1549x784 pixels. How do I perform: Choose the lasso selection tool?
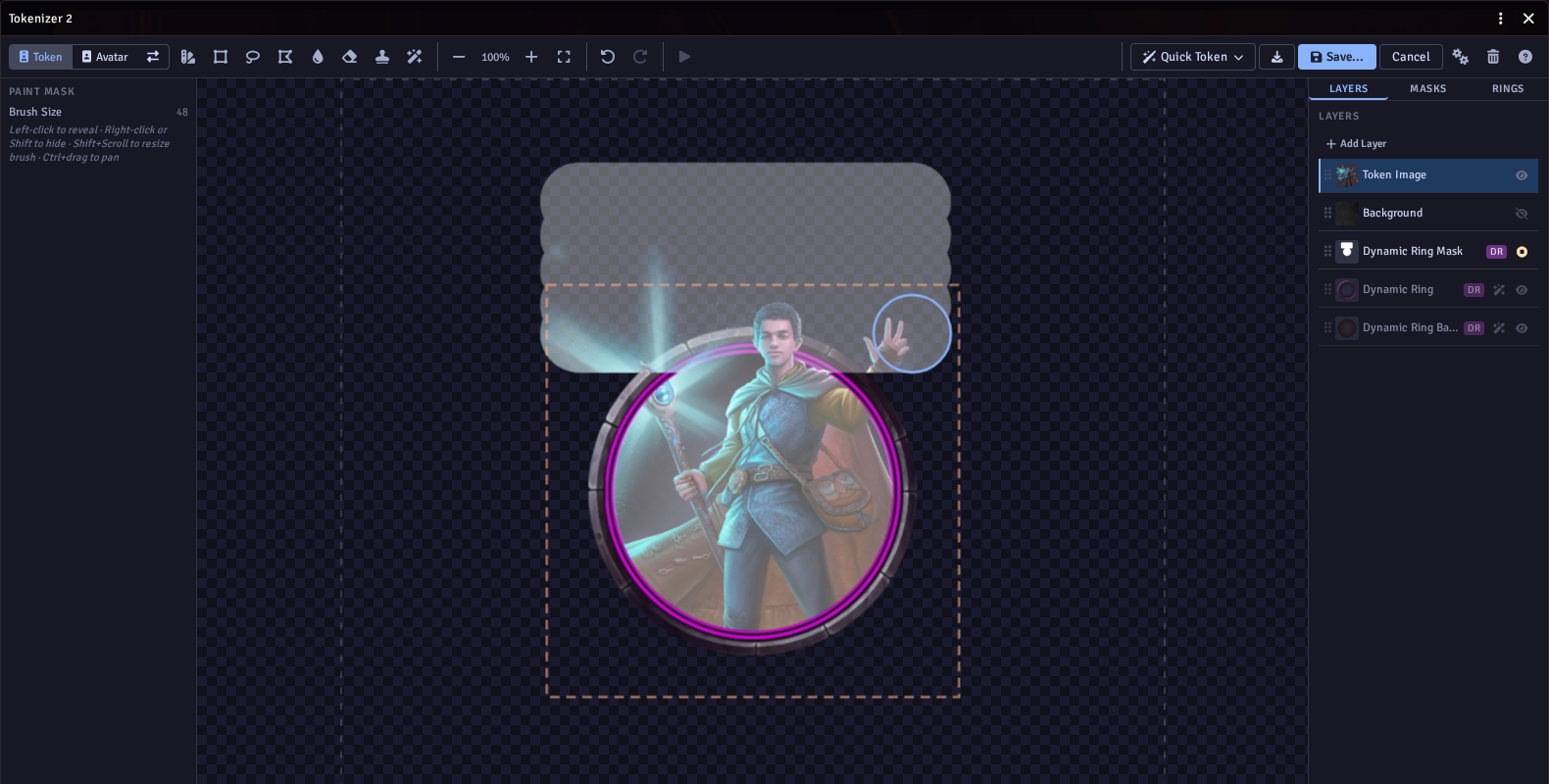[253, 57]
